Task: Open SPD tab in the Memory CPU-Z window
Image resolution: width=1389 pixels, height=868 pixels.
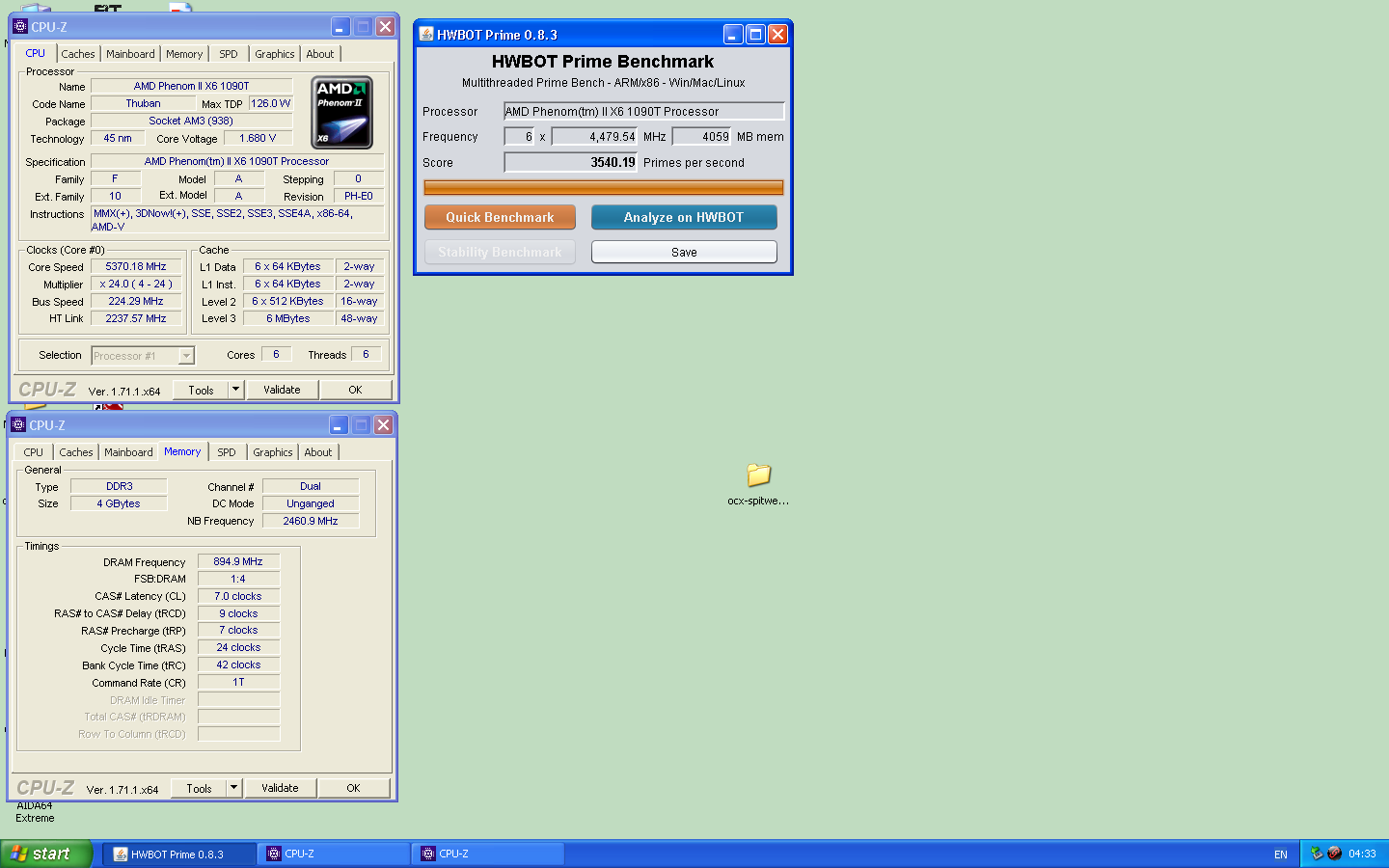Action: coord(227,452)
